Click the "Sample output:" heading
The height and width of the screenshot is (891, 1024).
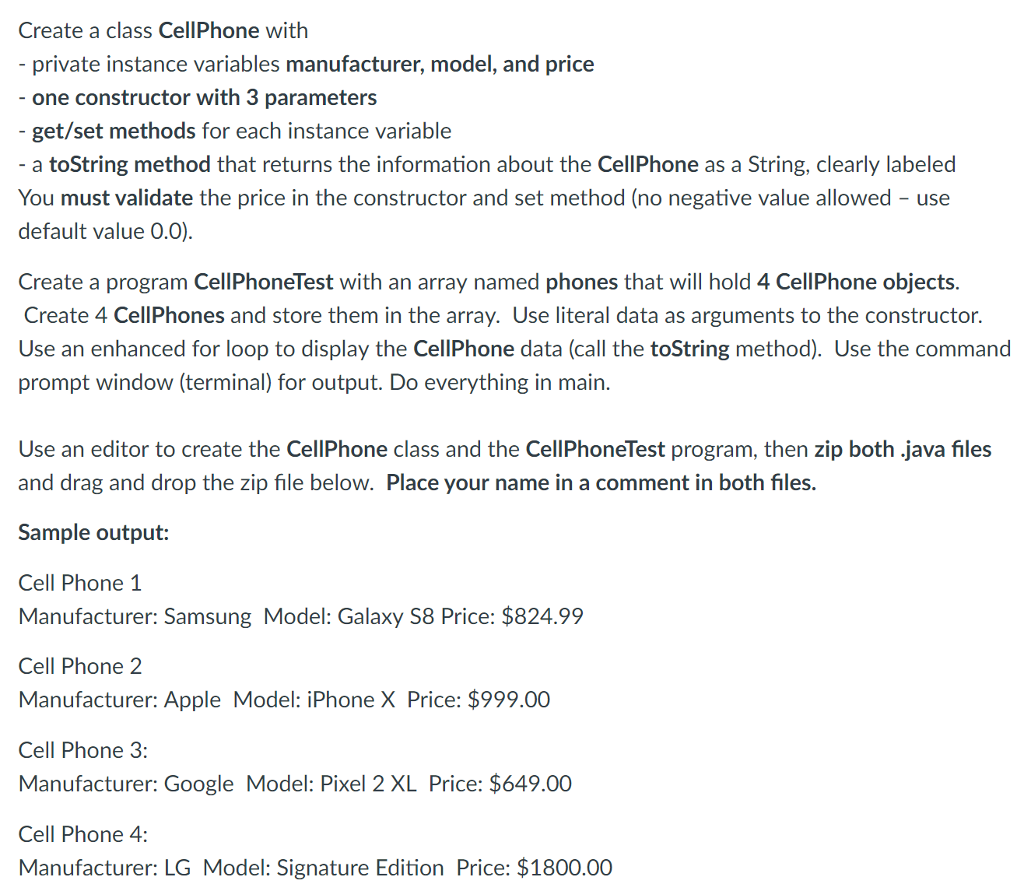click(94, 533)
